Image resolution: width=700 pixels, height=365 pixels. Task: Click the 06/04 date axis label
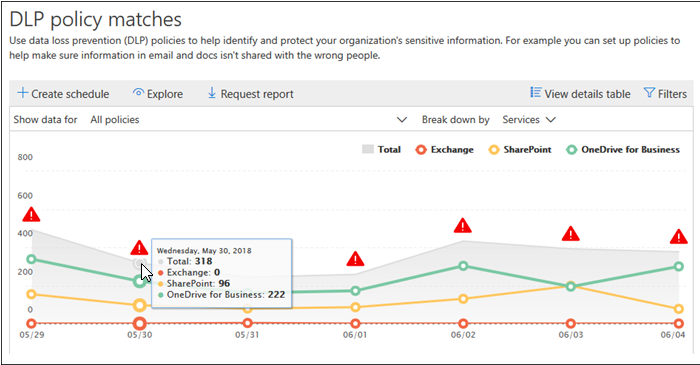[x=673, y=335]
